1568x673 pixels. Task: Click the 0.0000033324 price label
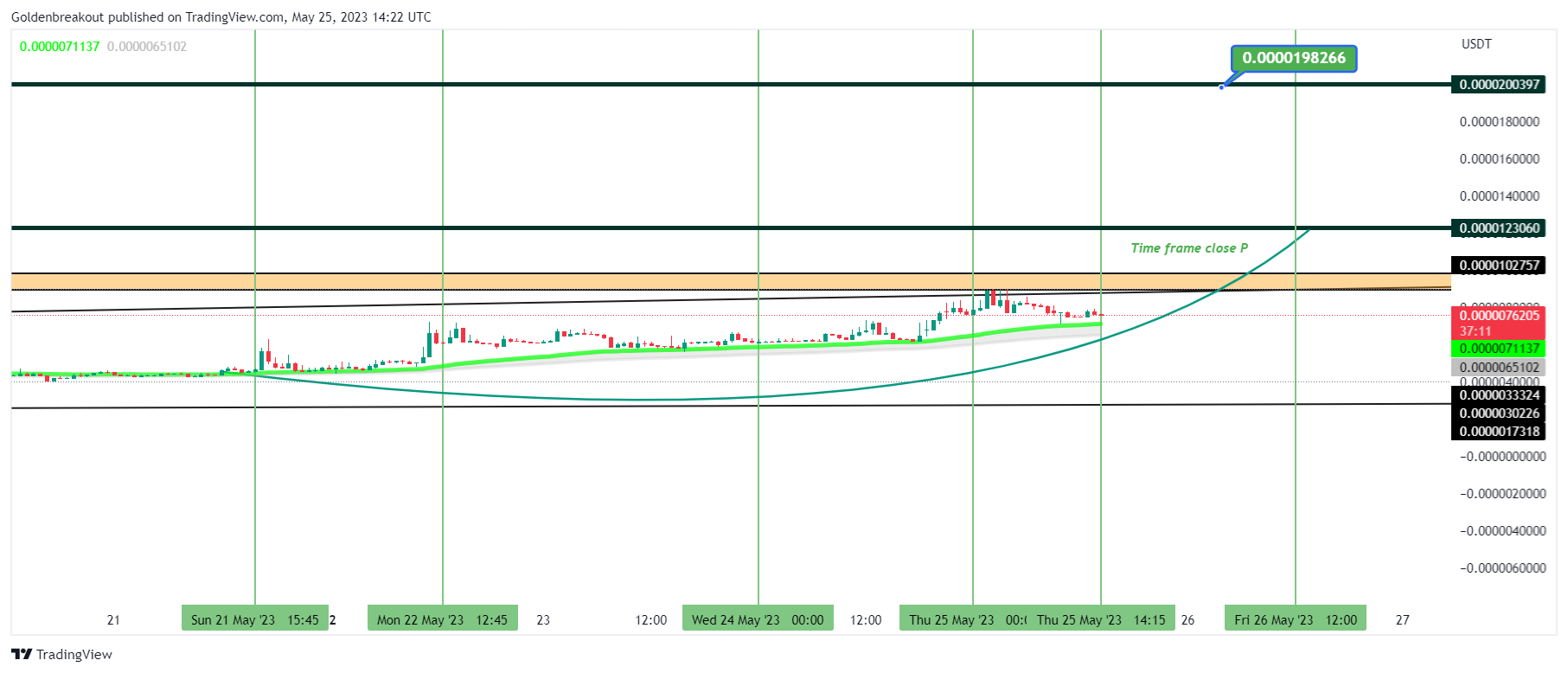[x=1499, y=395]
